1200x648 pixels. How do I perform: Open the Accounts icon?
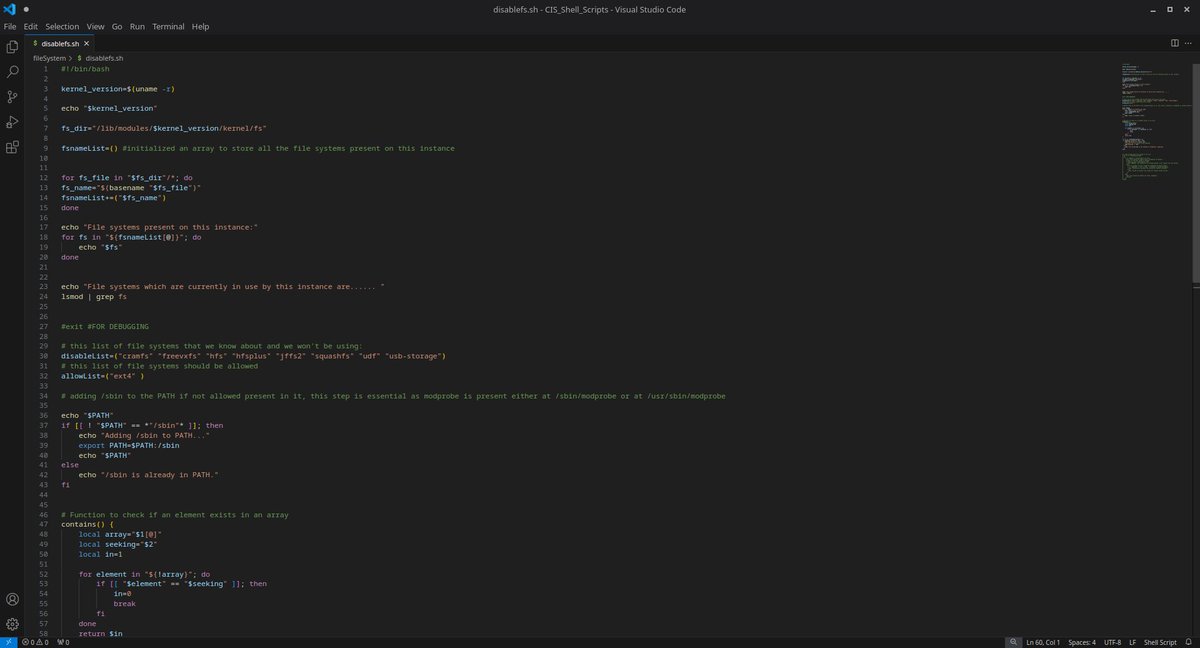12,598
